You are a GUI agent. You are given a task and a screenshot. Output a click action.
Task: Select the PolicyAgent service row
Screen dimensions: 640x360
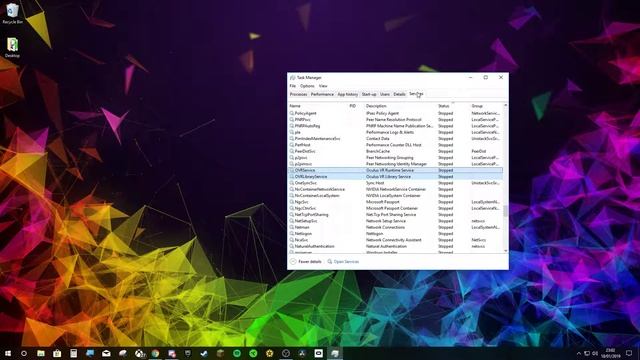coord(396,113)
